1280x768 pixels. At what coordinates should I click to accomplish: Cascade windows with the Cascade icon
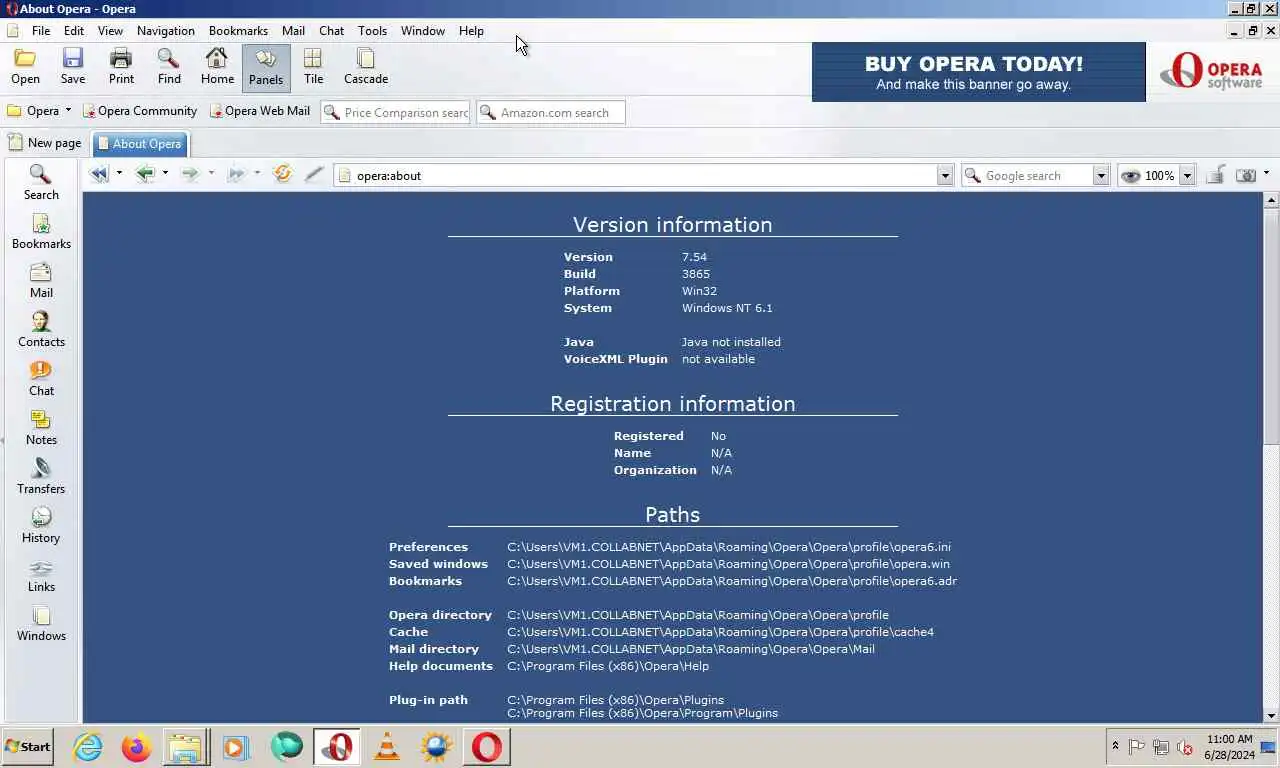click(x=366, y=67)
